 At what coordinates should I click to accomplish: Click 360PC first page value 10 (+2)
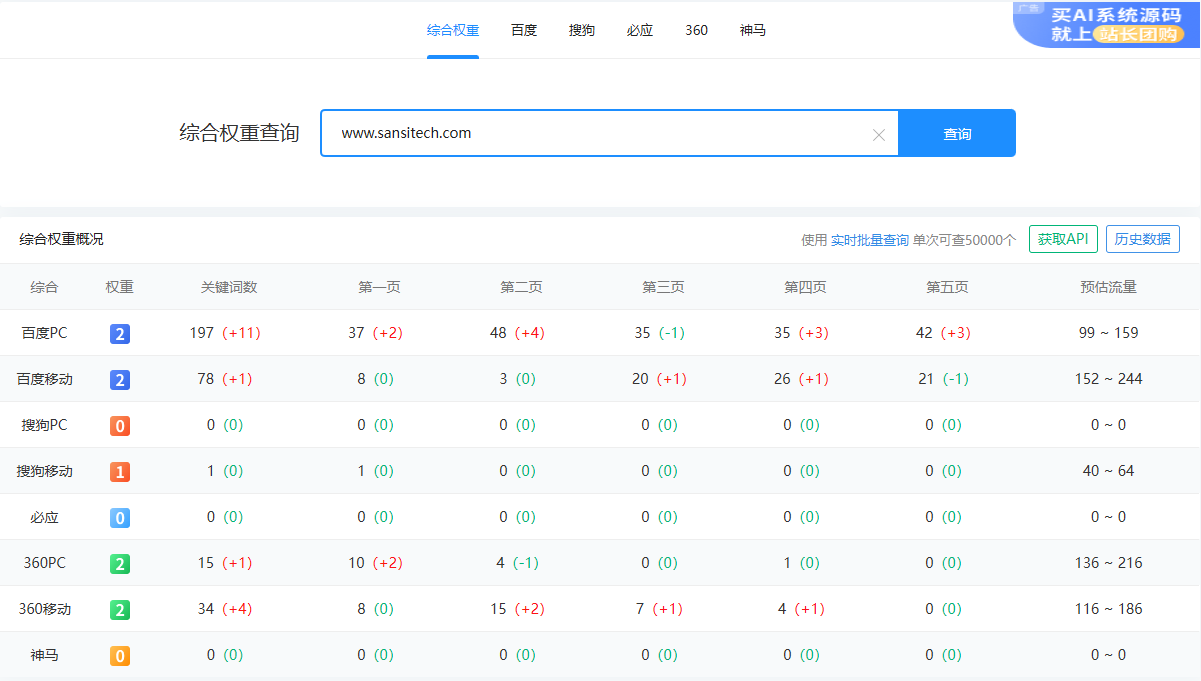pos(375,563)
